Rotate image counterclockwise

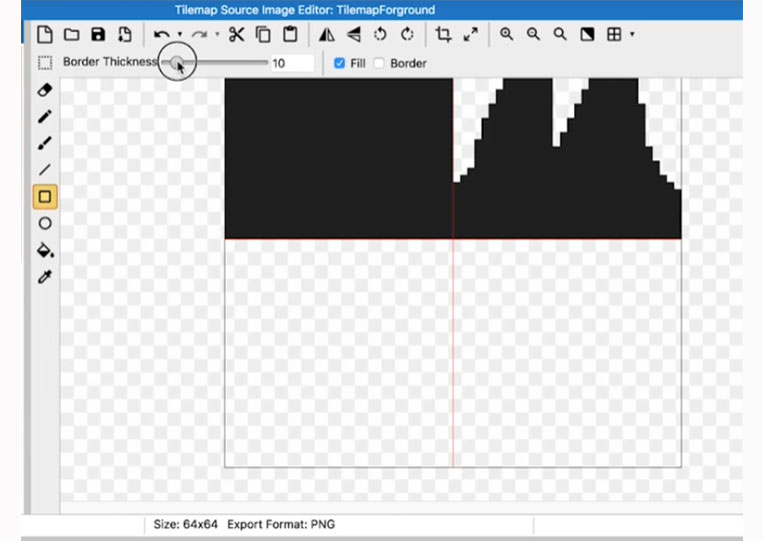380,35
